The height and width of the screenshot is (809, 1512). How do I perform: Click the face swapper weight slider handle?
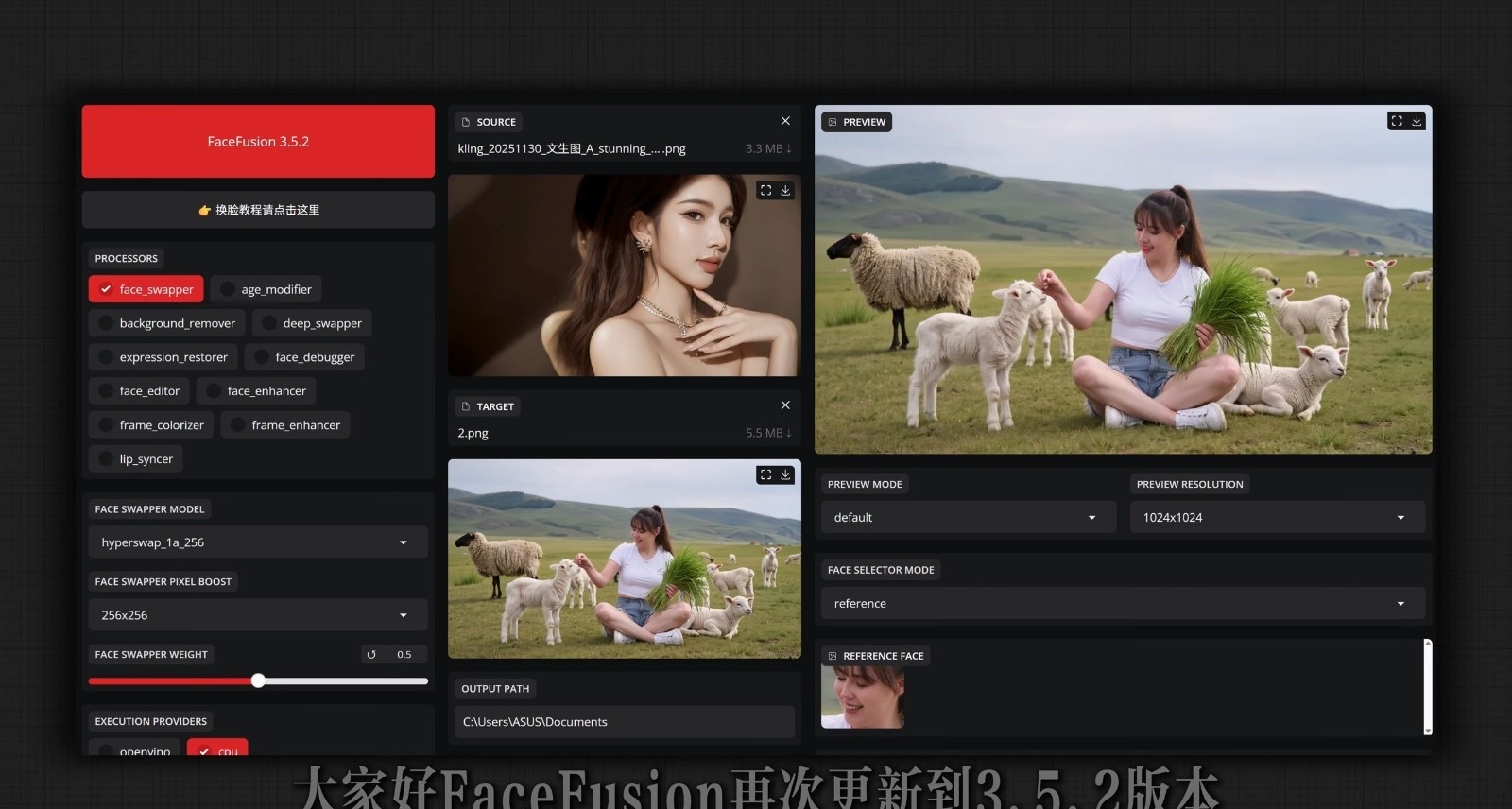point(258,680)
